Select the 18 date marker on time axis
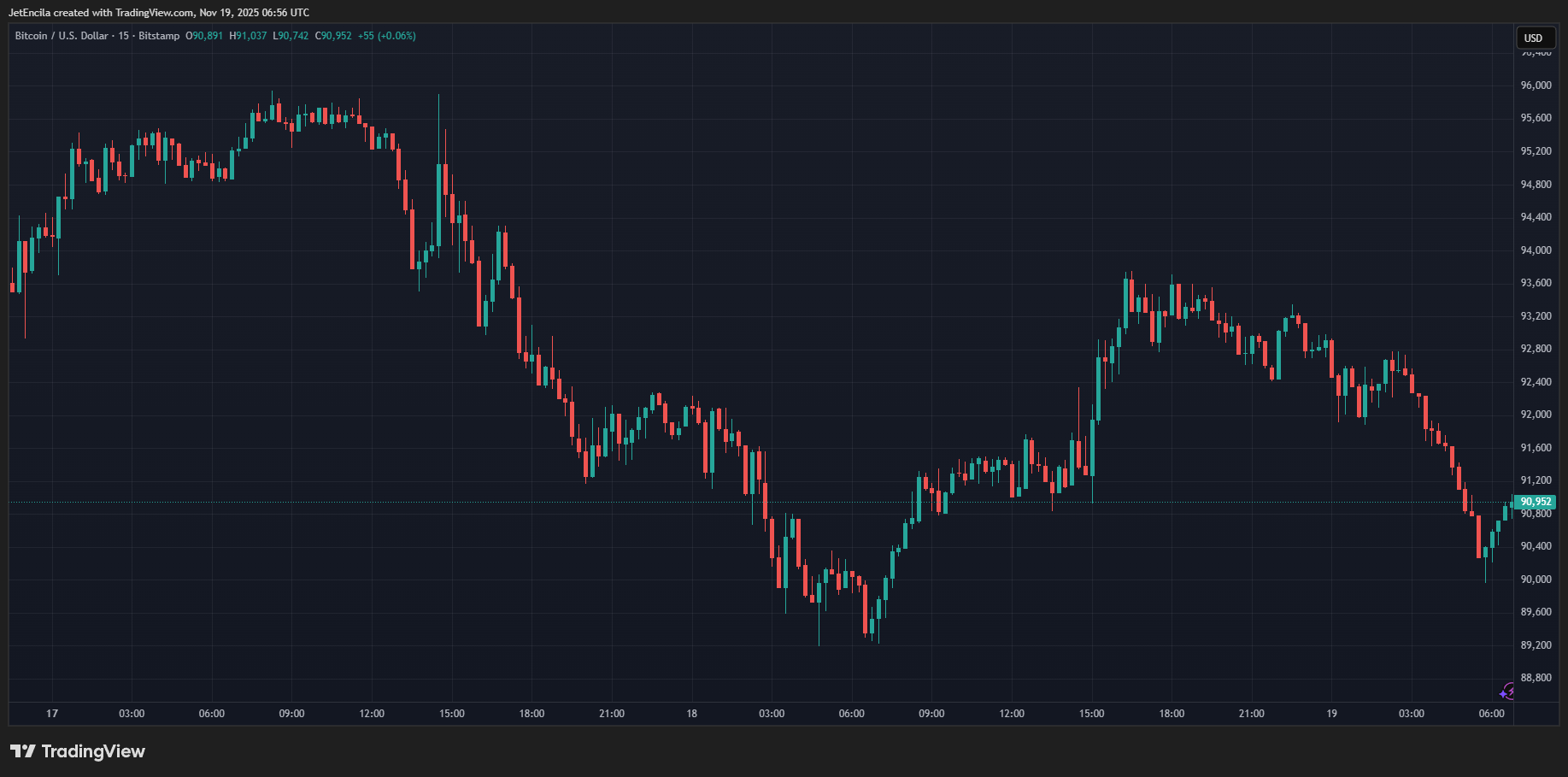 (691, 714)
